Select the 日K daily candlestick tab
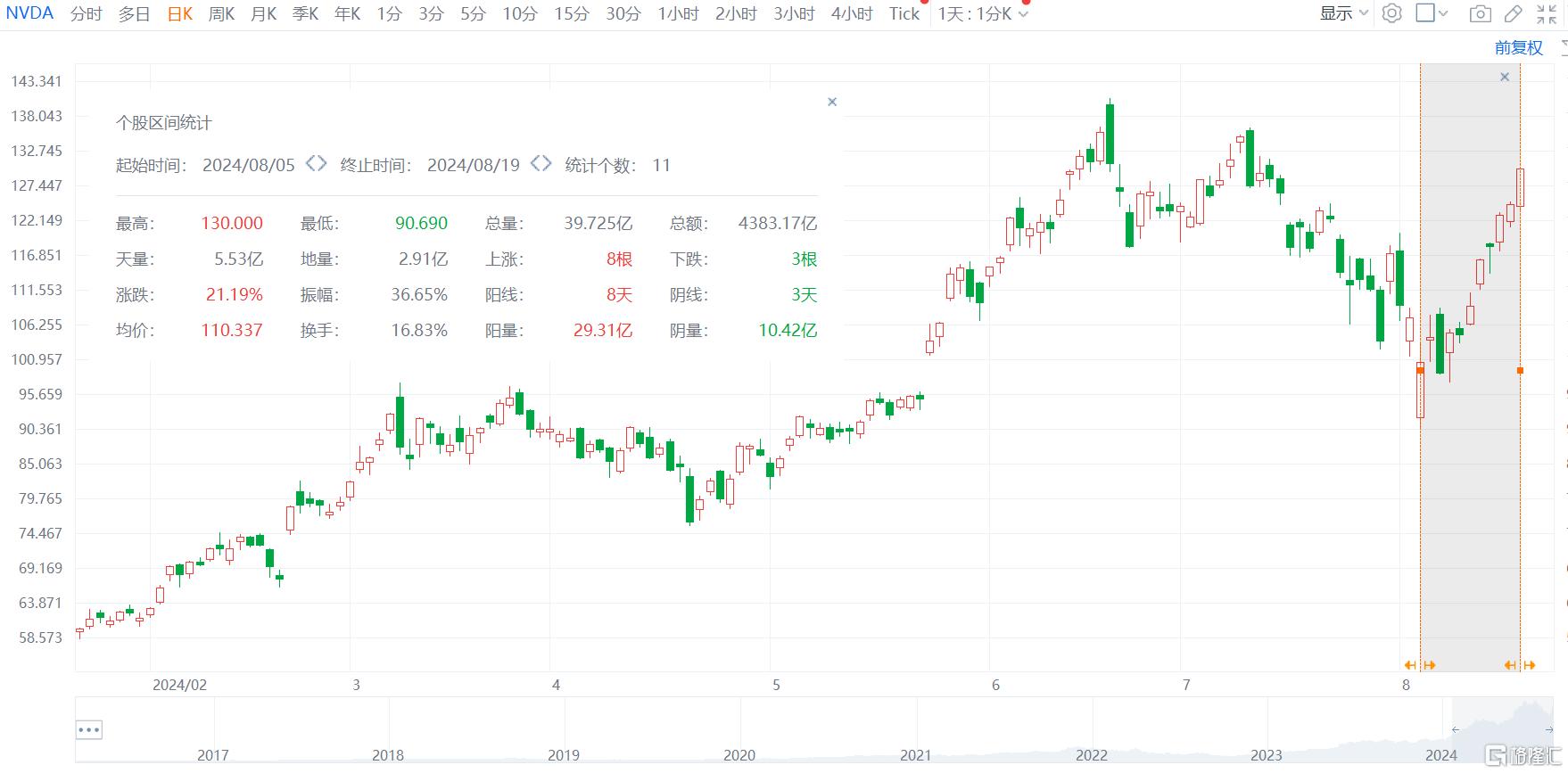Screen dimensions: 1568x773 point(179,13)
